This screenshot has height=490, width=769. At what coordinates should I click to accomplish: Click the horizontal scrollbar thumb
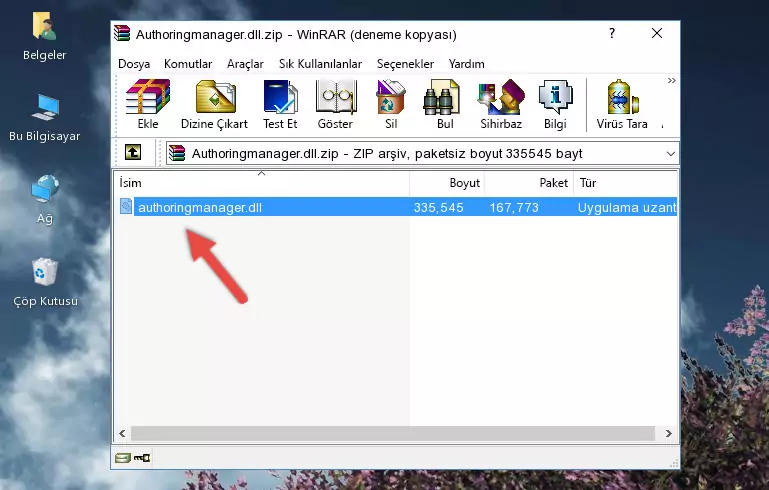[393, 434]
